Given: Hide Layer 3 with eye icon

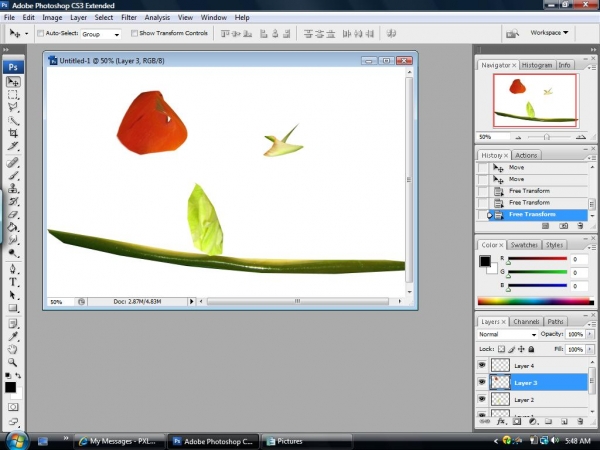Looking at the screenshot, I should [x=482, y=382].
